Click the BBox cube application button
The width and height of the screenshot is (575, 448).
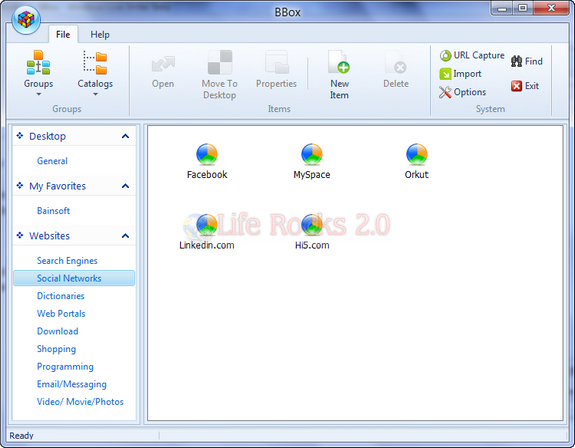click(x=26, y=19)
